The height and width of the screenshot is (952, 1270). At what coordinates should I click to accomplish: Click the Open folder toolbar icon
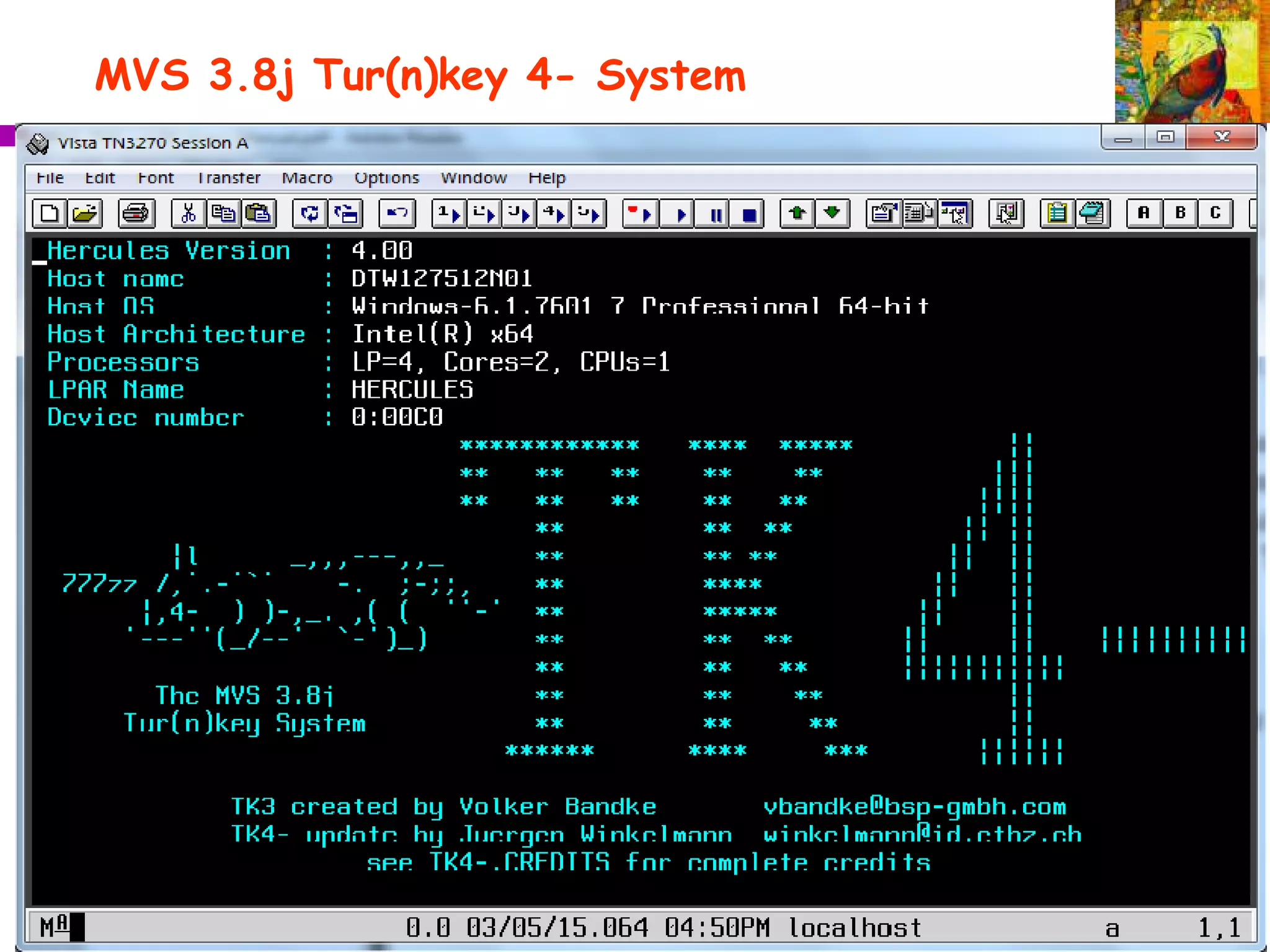click(x=85, y=214)
